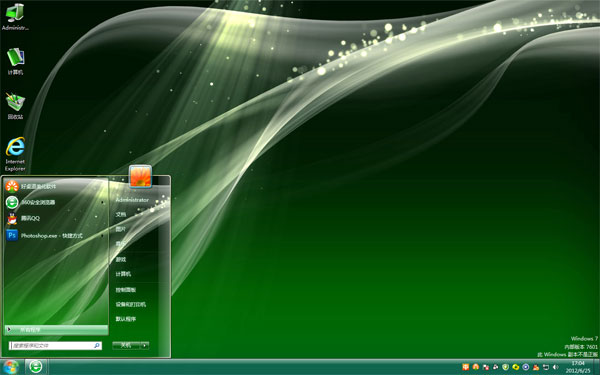Open the Administrator personal folder link
This screenshot has width=600, height=375.
coord(132,200)
